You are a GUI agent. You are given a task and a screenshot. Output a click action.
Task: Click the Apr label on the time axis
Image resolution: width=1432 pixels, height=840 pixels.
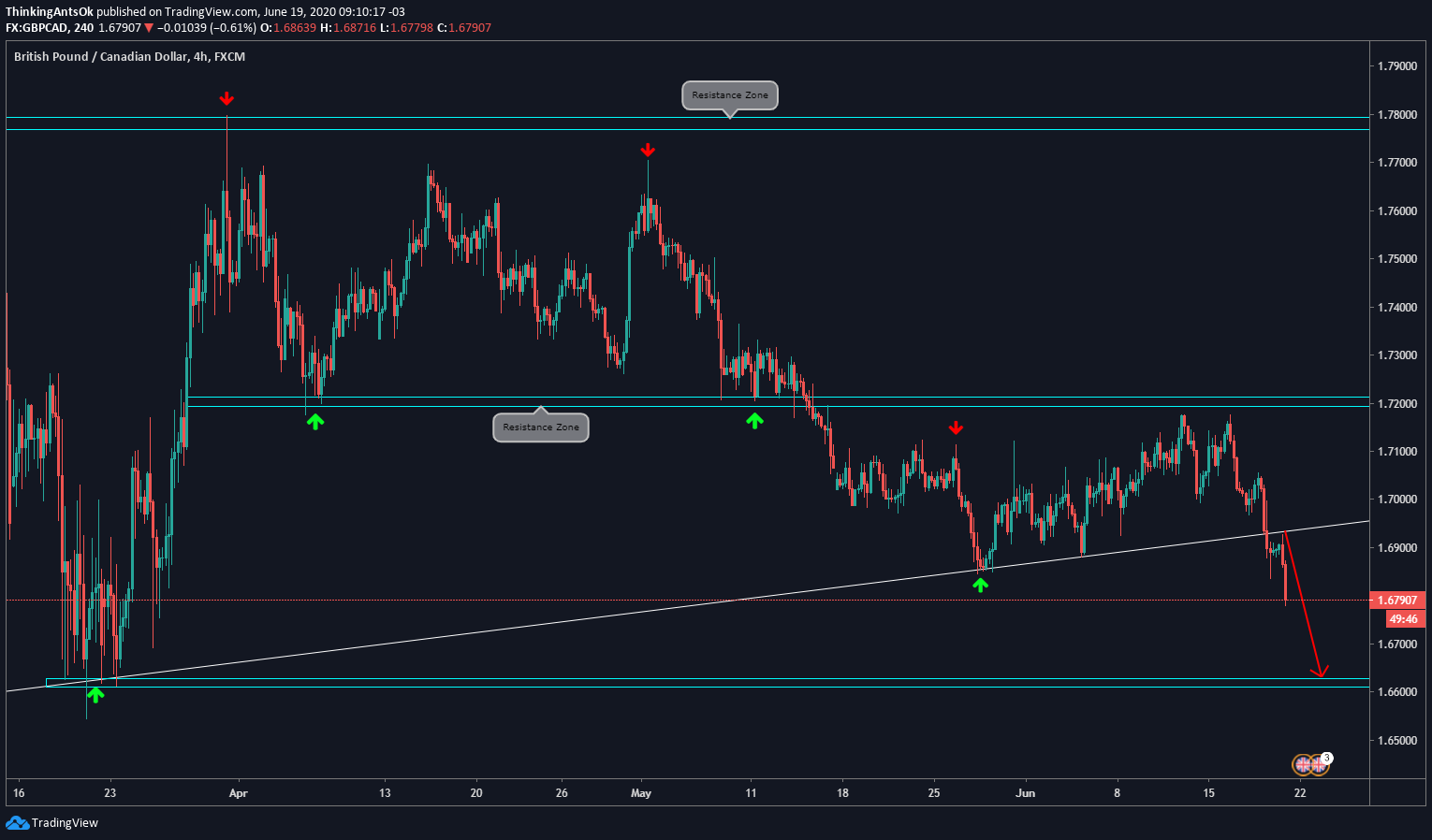point(239,793)
